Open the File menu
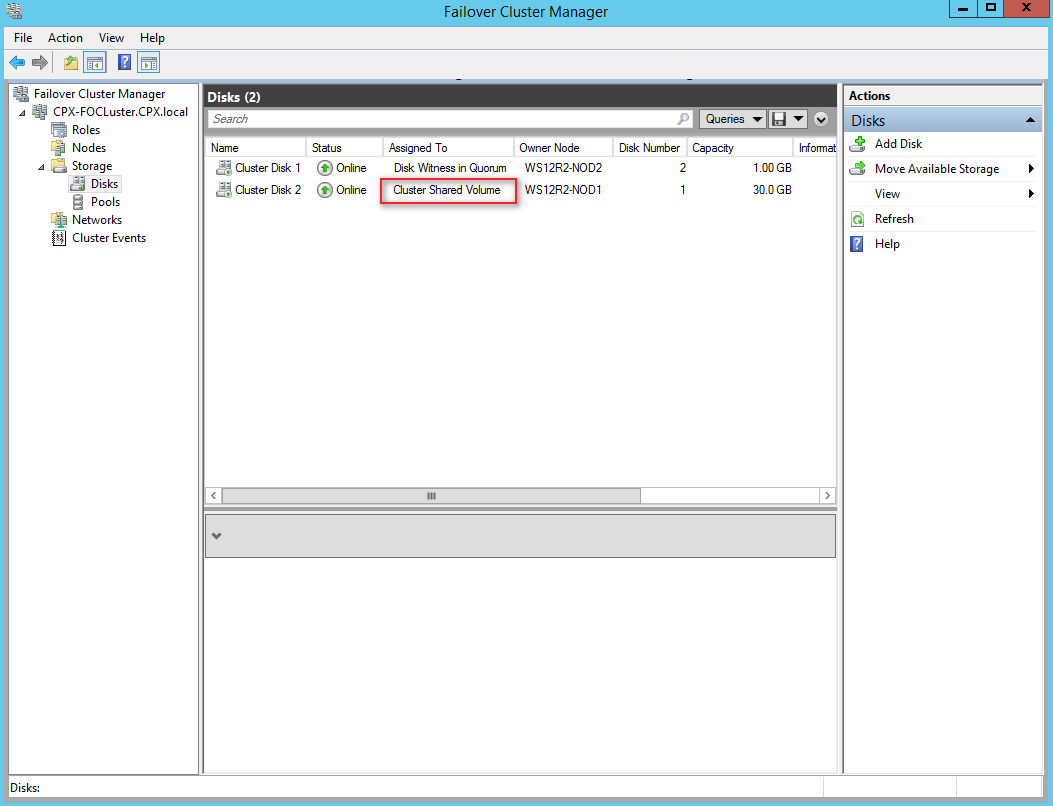 (23, 38)
